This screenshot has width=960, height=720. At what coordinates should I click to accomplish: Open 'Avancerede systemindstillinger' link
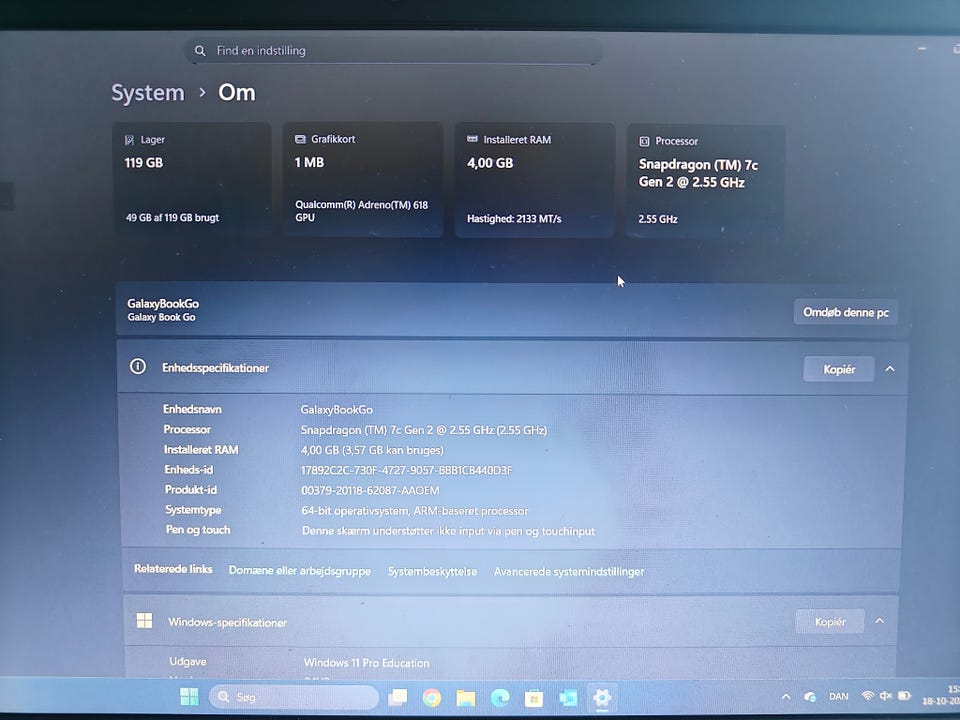pyautogui.click(x=569, y=571)
